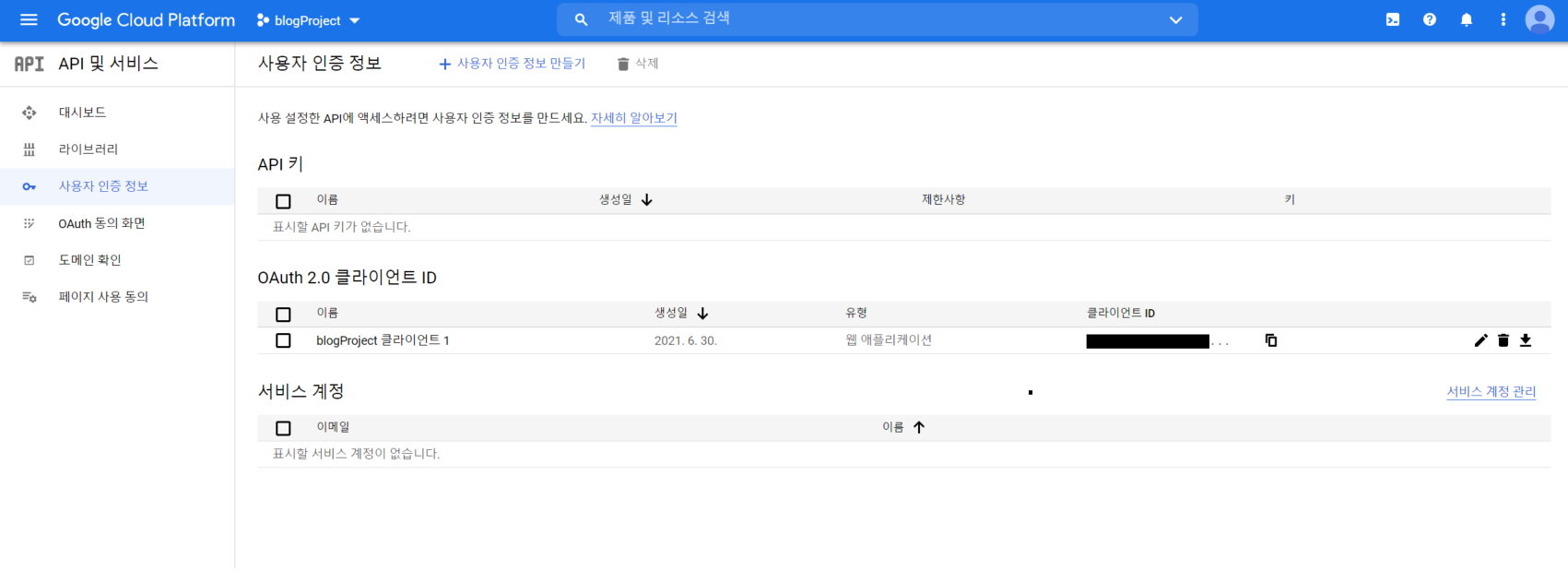Open blogProject 클라이언트 1 client name
Screen dimensions: 1568x583
pyautogui.click(x=383, y=340)
